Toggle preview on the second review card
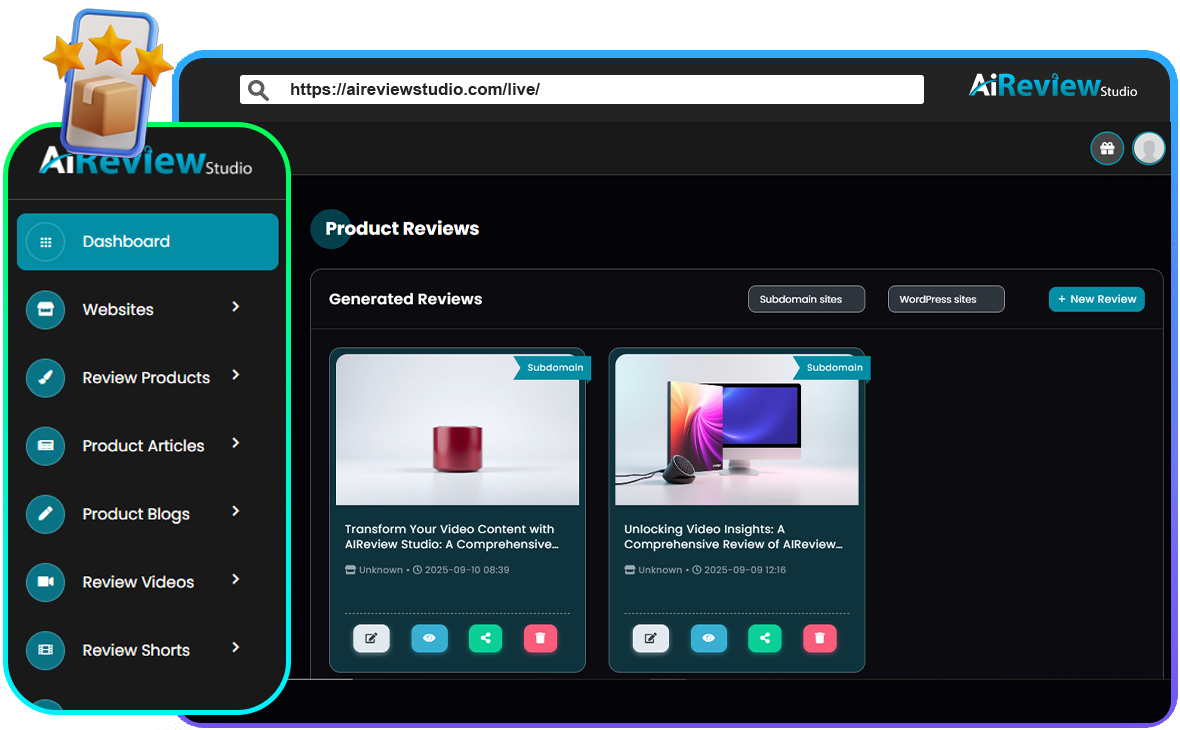1180x730 pixels. point(709,638)
